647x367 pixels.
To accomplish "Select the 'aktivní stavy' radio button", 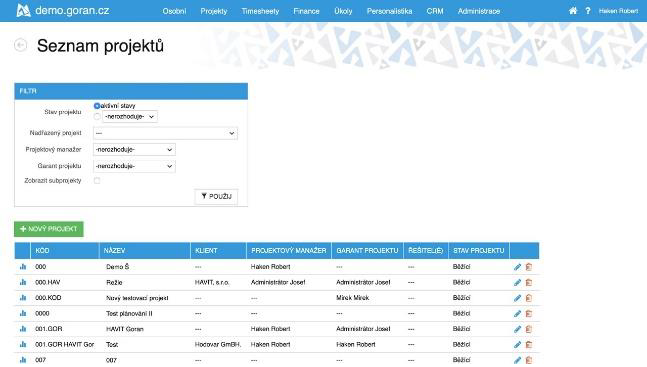I will coord(97,106).
